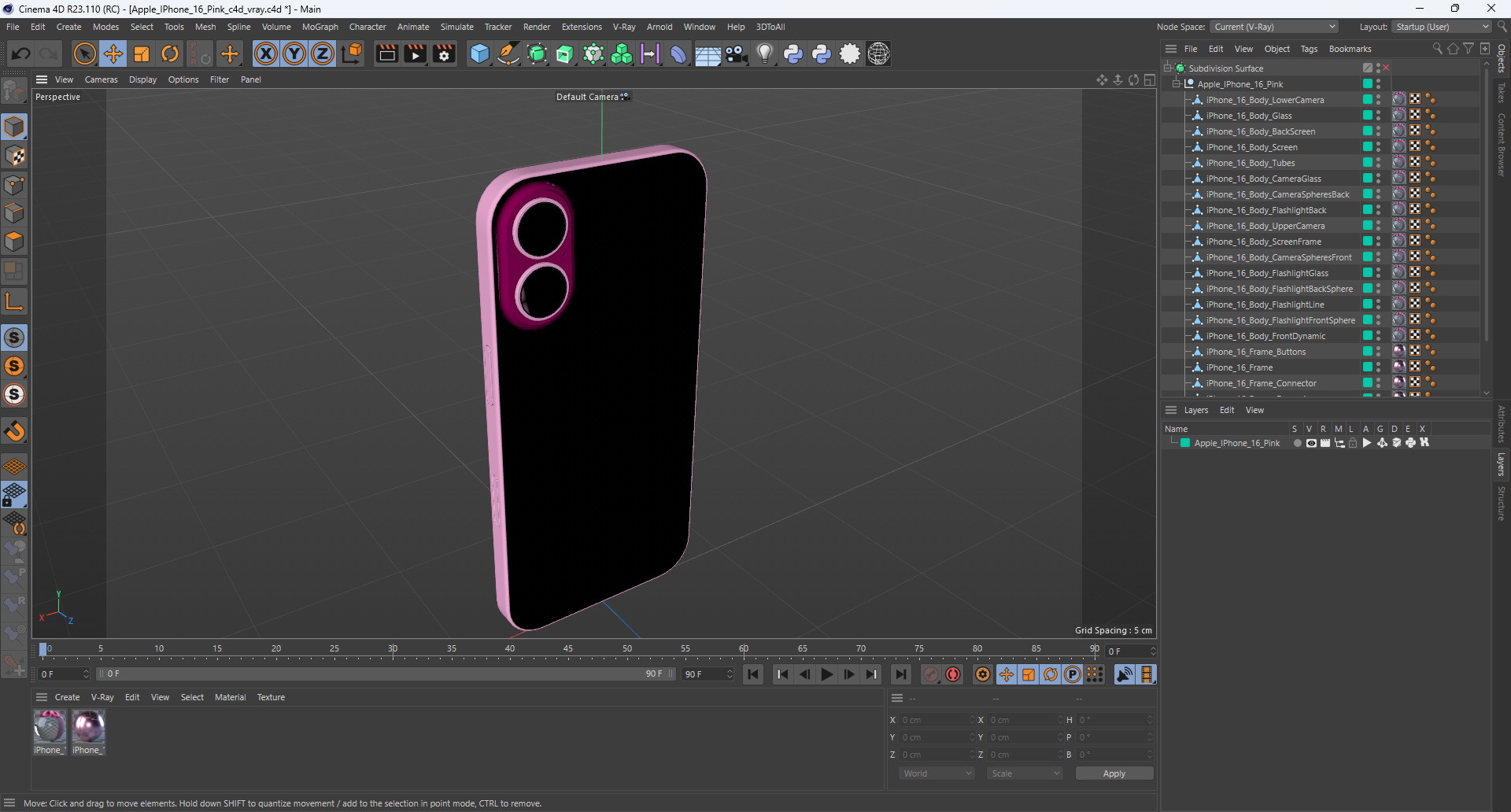
Task: Open Material Manager hamburger menu
Action: (x=42, y=697)
